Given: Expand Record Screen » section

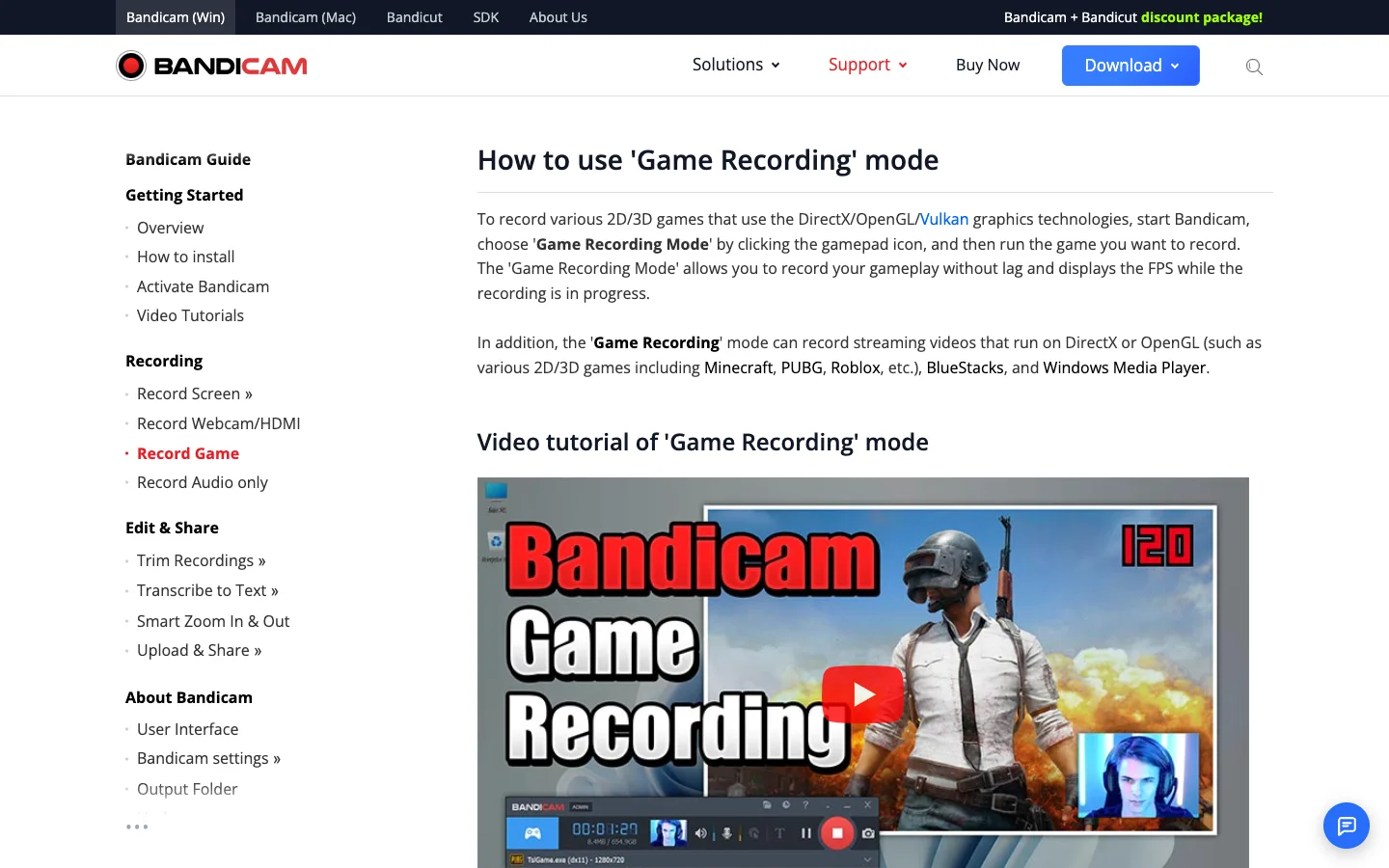Looking at the screenshot, I should pyautogui.click(x=195, y=393).
